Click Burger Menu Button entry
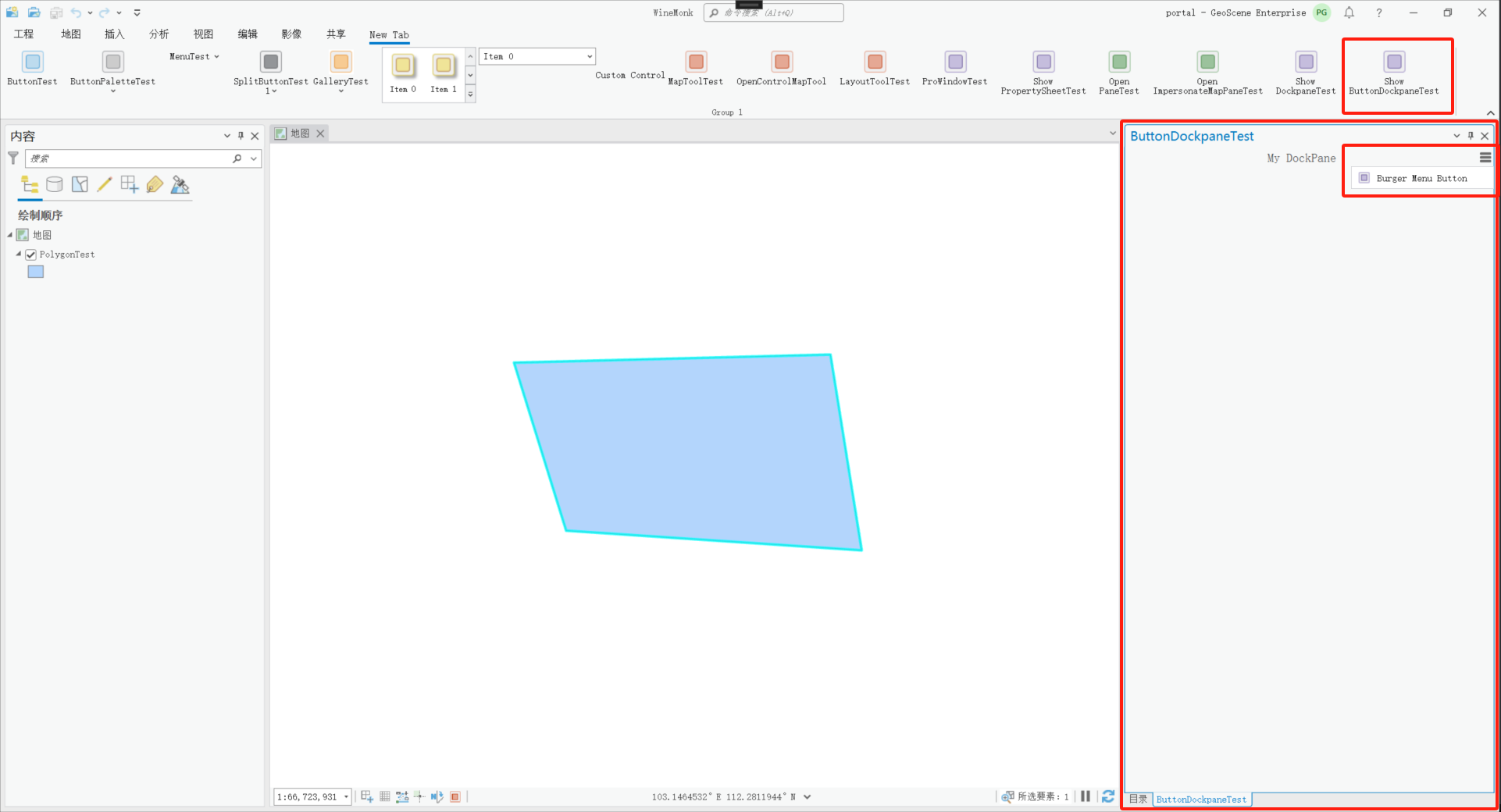 [x=1421, y=178]
